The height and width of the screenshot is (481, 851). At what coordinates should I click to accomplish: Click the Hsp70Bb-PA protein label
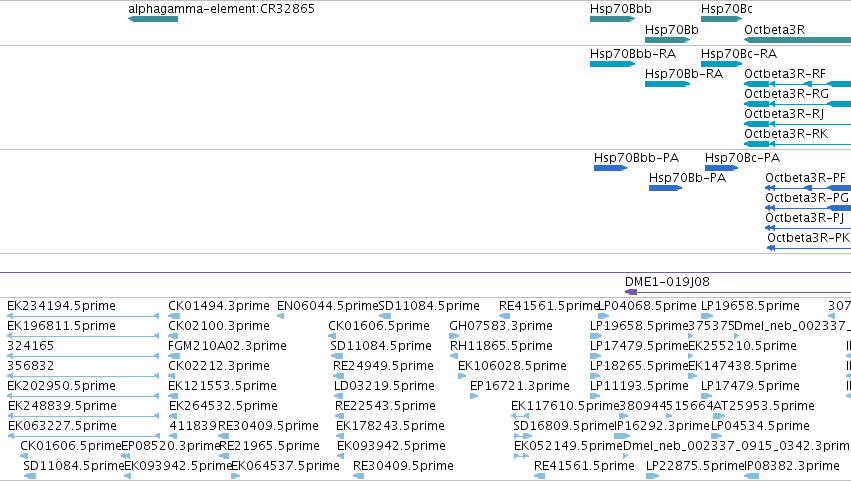[687, 178]
